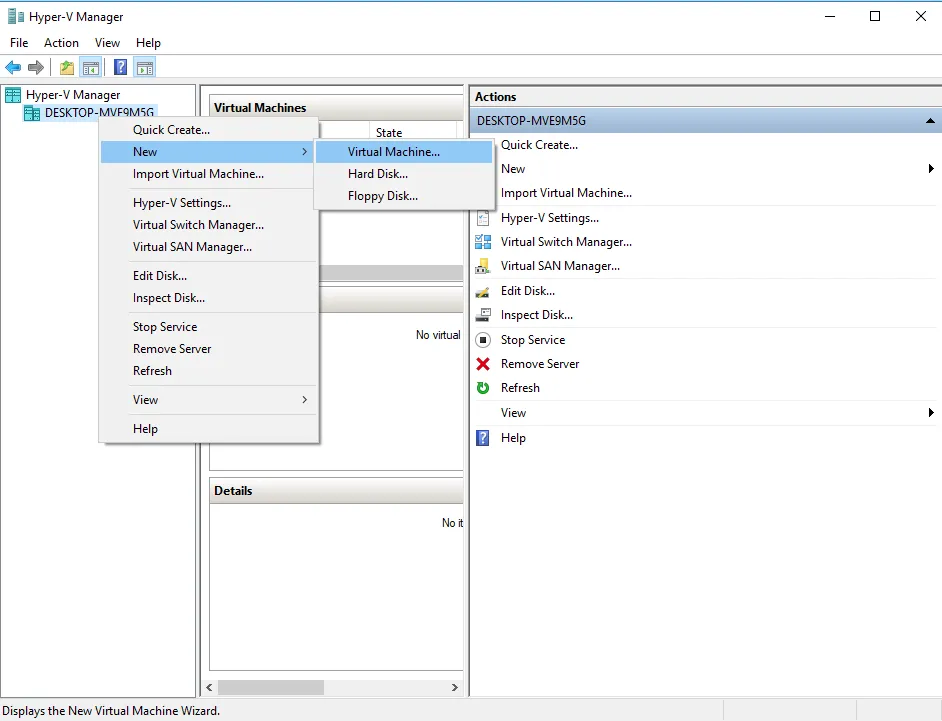Select Virtual Machine in New submenu
This screenshot has width=942, height=721.
[404, 152]
